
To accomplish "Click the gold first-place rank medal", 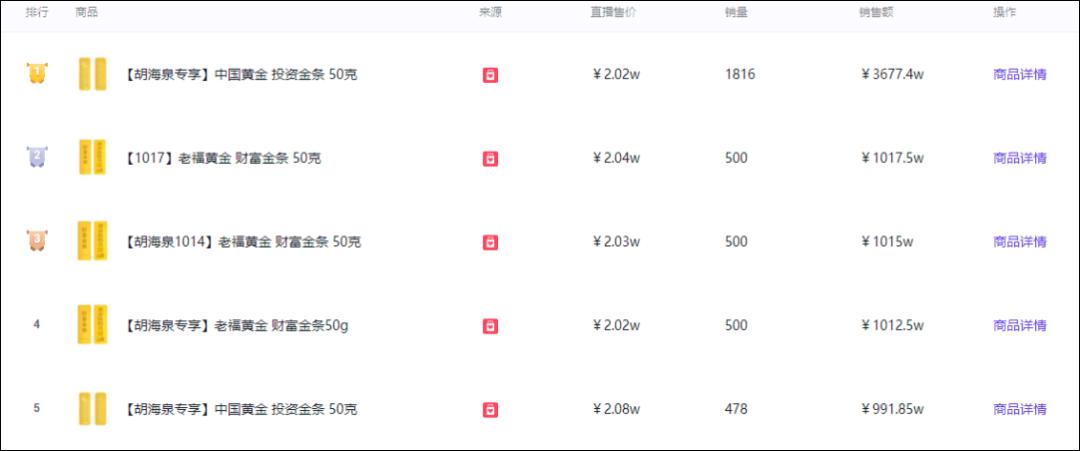I will 37,74.
